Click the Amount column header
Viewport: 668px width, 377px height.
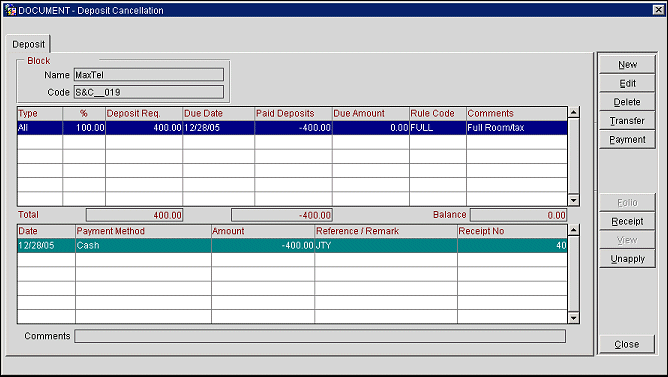[x=263, y=231]
